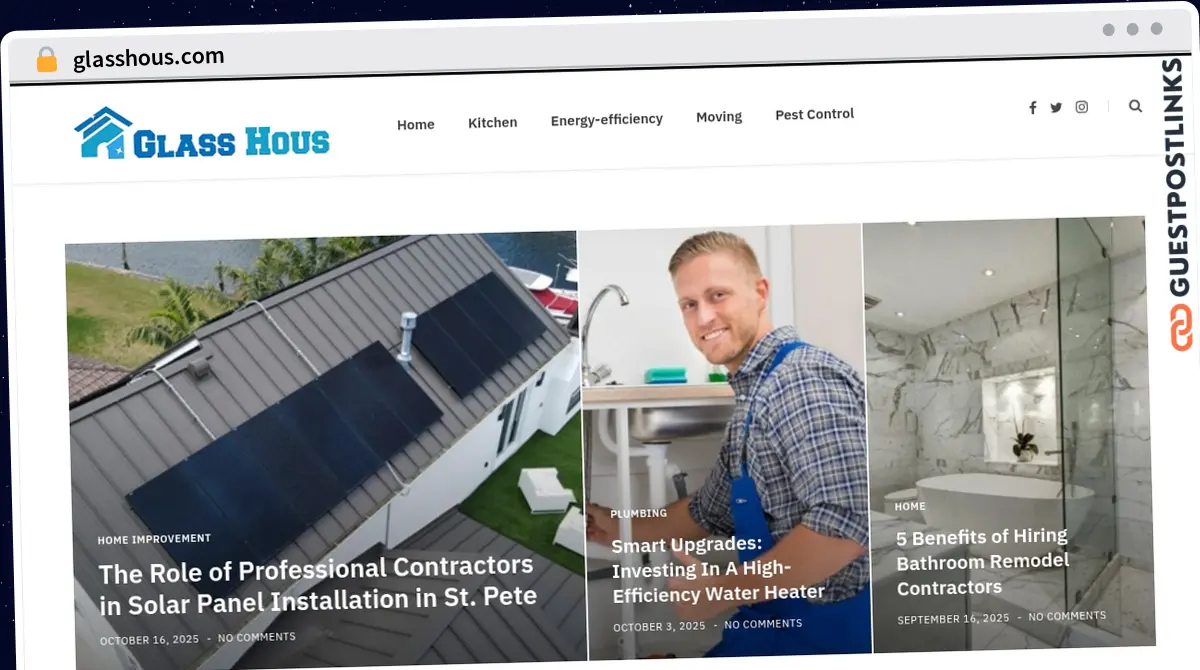Viewport: 1200px width, 670px height.
Task: Open the Kitchen menu item
Action: [493, 122]
